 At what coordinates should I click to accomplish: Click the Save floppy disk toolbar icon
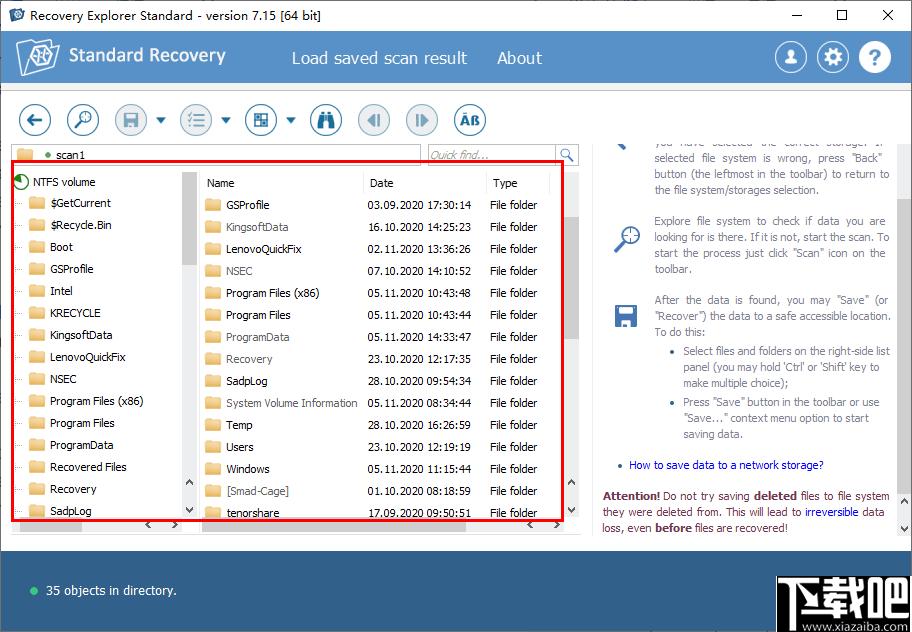(x=131, y=120)
